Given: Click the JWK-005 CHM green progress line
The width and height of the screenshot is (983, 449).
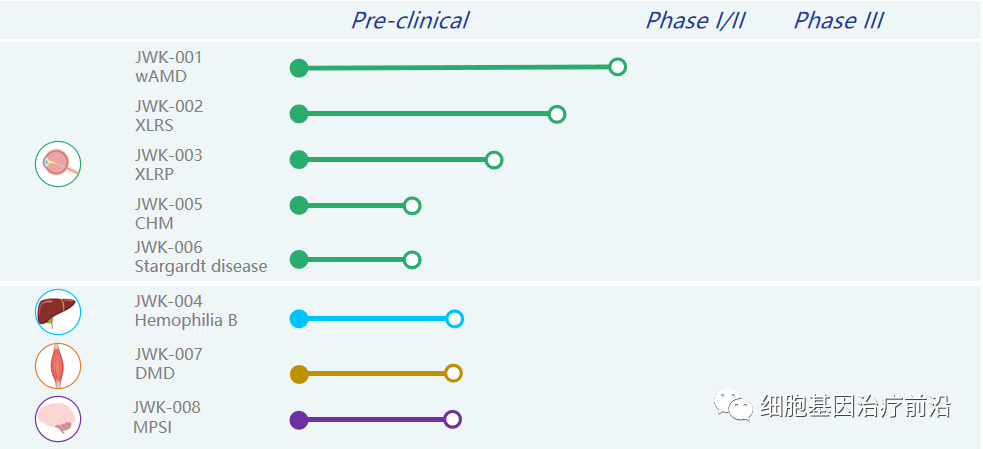Looking at the screenshot, I should pos(355,206).
